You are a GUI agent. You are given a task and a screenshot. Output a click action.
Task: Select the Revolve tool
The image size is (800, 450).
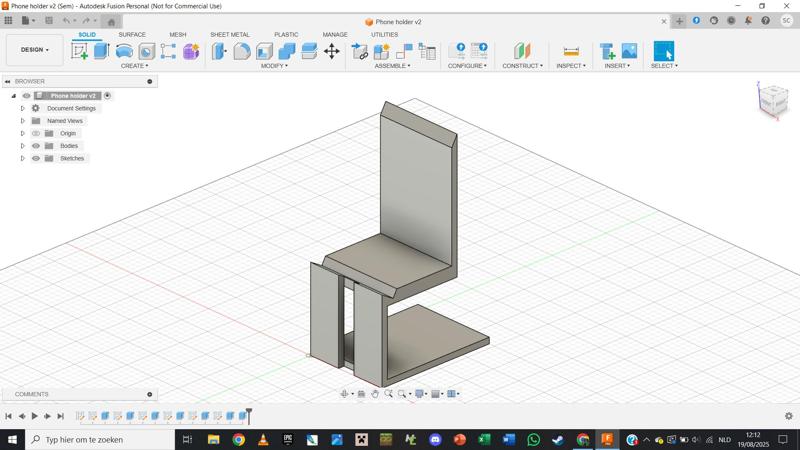124,51
